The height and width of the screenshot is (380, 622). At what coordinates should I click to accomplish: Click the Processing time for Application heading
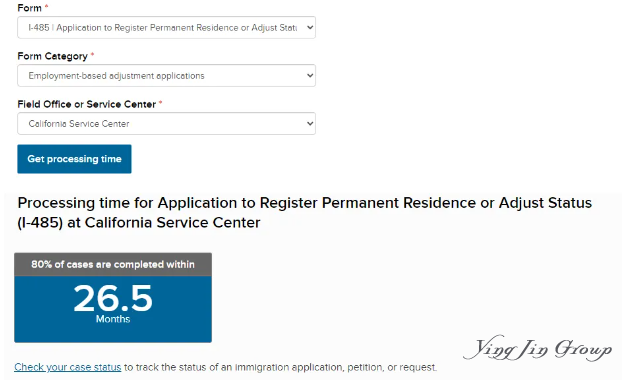(305, 213)
